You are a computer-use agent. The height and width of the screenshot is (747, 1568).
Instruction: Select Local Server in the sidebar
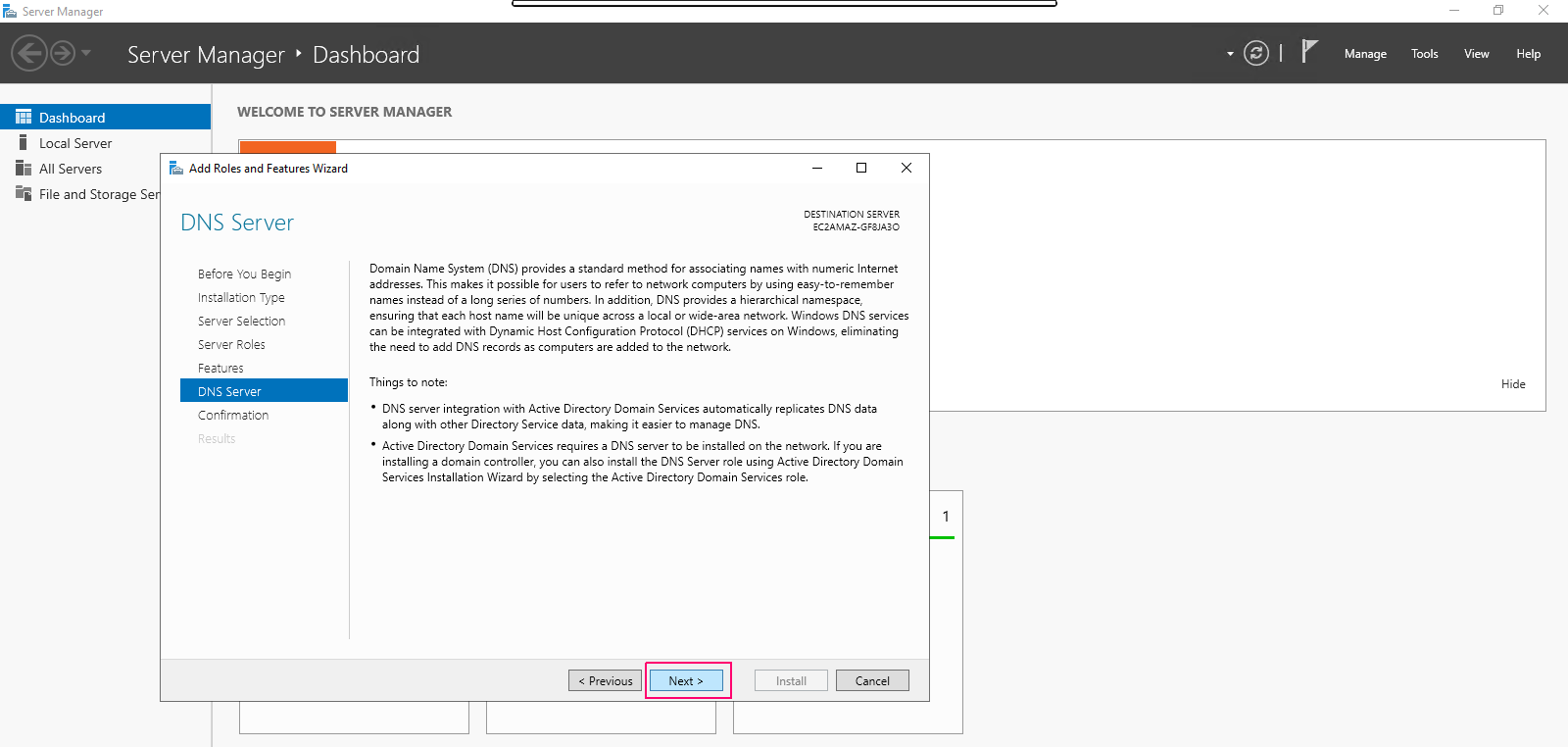click(75, 143)
